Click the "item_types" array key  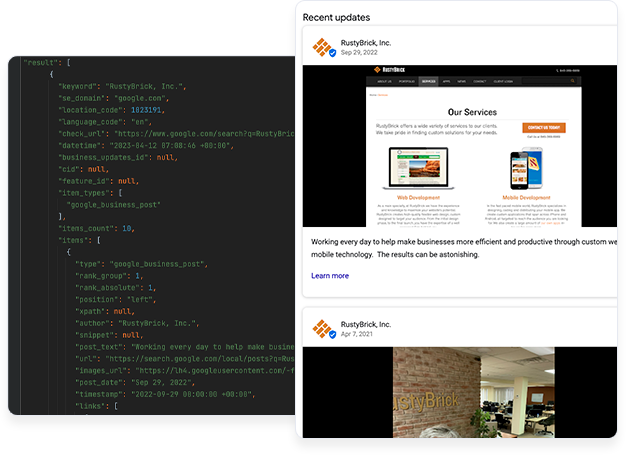[84, 193]
